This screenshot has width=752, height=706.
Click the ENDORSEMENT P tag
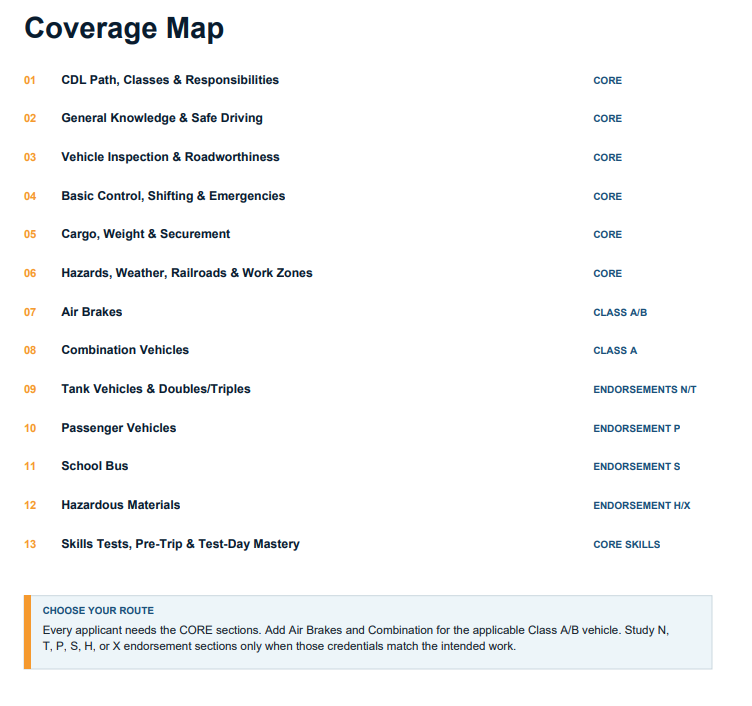[637, 428]
